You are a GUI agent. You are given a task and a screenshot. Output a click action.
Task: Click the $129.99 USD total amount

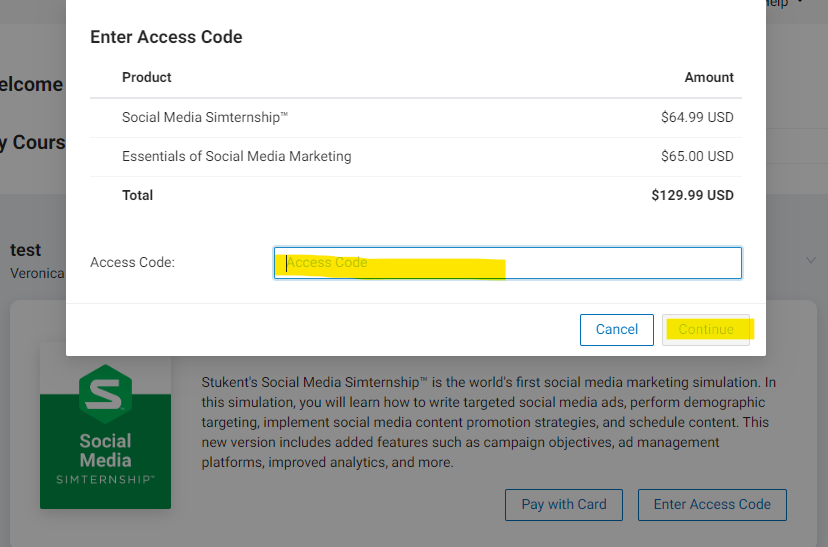point(692,195)
